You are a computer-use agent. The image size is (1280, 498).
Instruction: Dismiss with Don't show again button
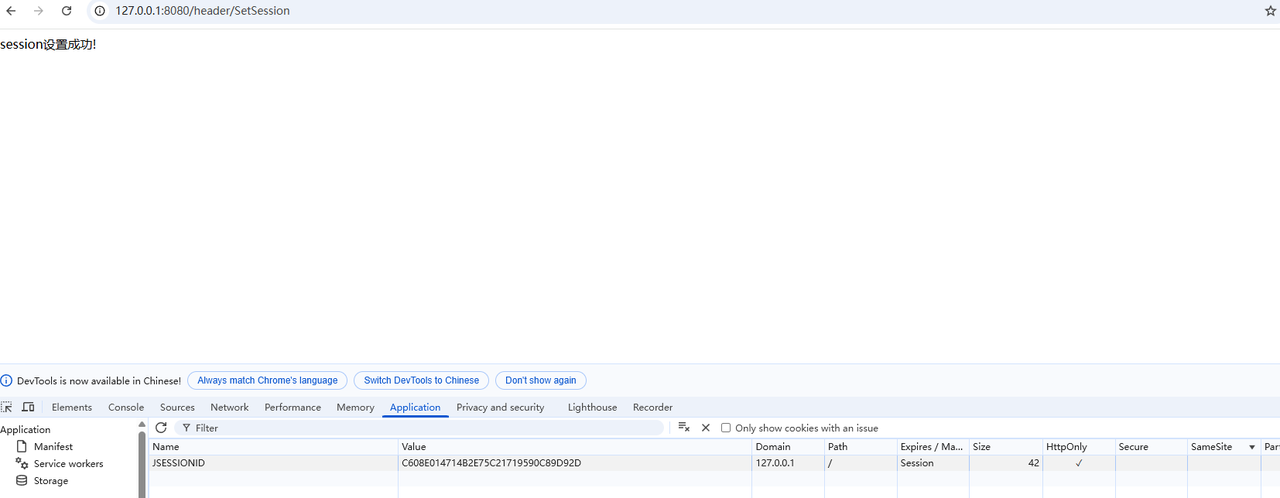540,380
